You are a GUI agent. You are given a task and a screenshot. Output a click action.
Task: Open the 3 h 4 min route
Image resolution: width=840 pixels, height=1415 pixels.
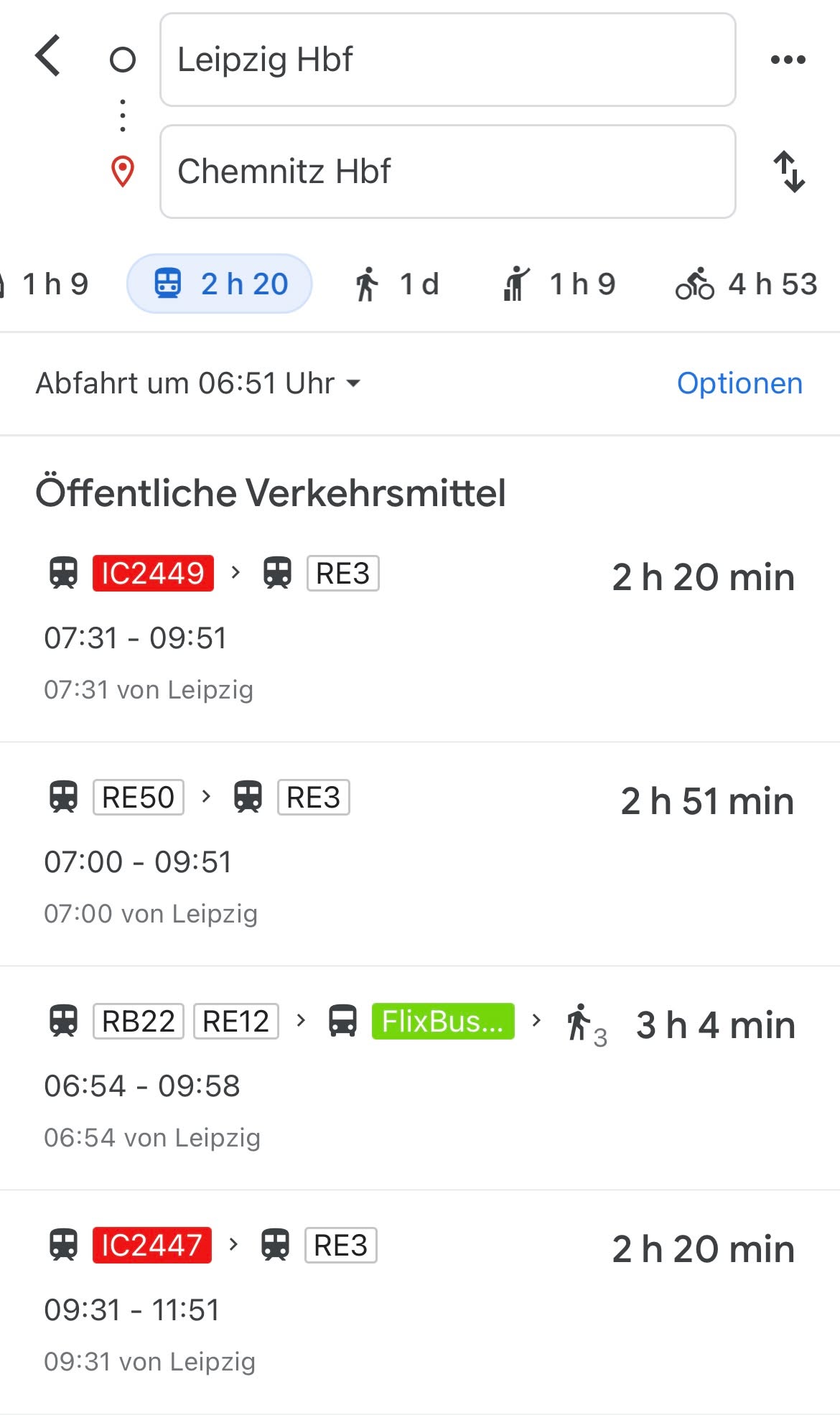[420, 1078]
